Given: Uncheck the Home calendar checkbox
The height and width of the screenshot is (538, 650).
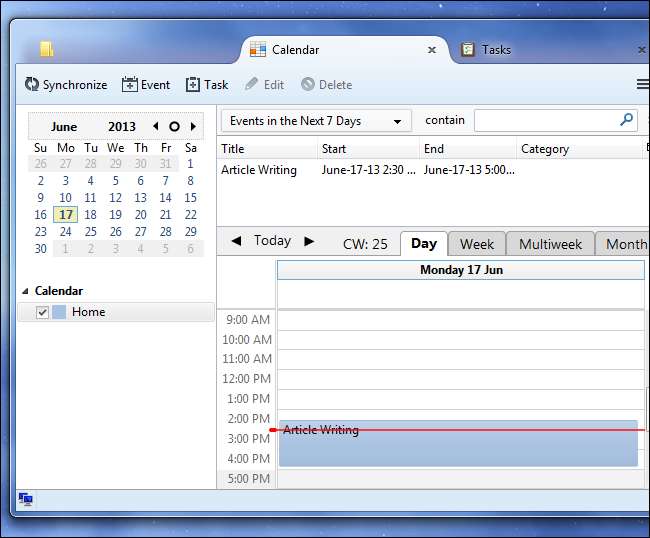Looking at the screenshot, I should 42,312.
